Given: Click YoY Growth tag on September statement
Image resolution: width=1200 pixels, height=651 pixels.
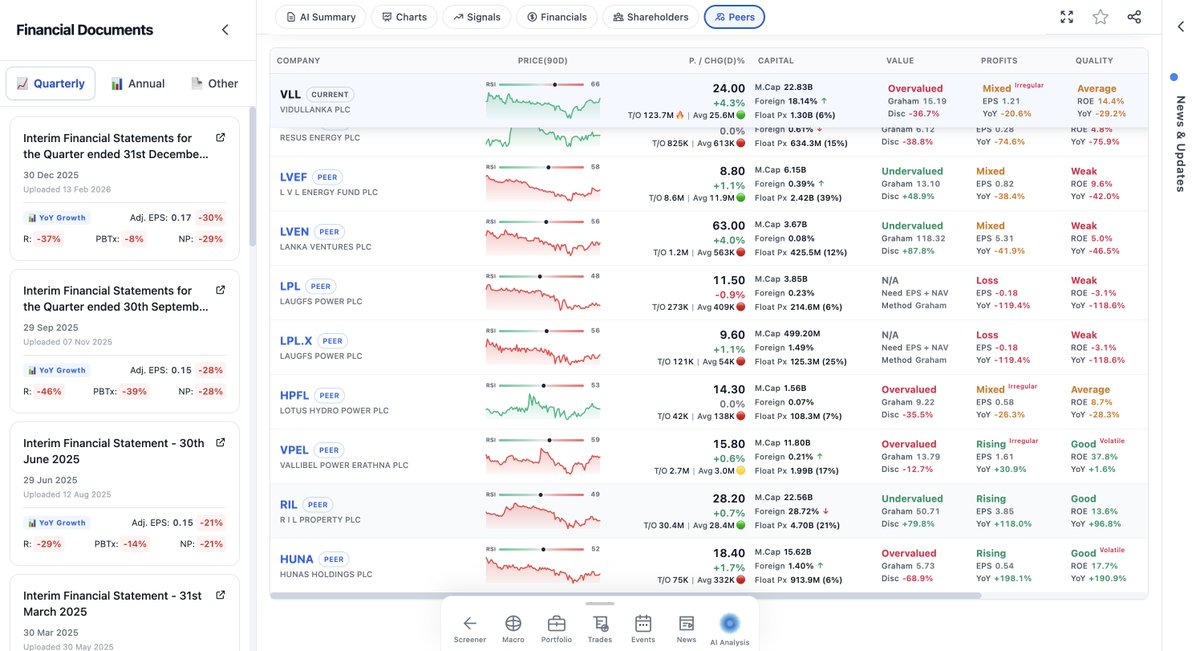Looking at the screenshot, I should click(57, 370).
